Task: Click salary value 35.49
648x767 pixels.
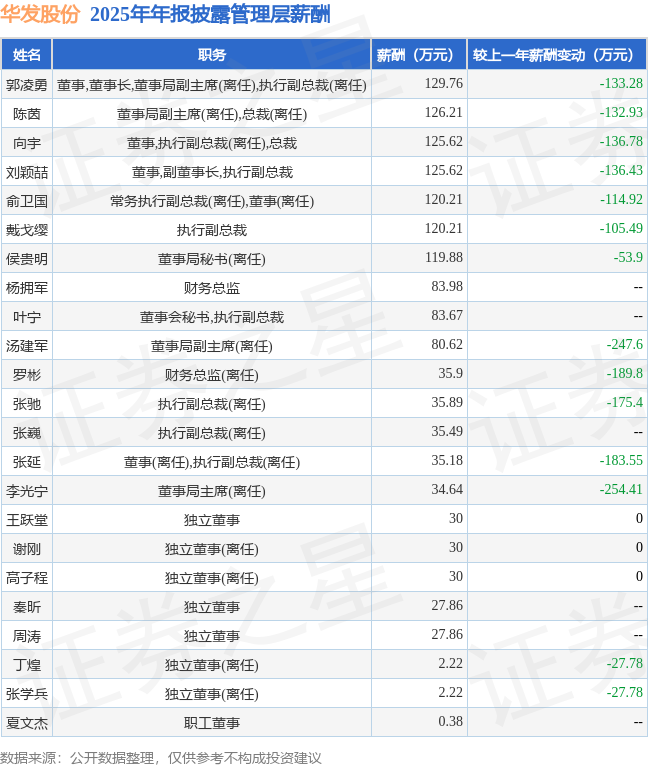Action: click(x=447, y=431)
